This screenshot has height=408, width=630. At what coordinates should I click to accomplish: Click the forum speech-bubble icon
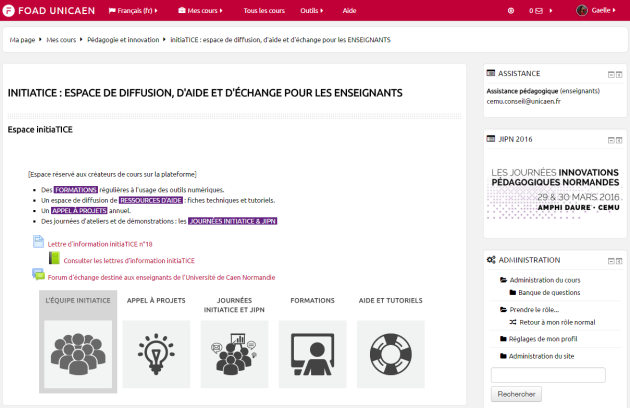38,276
